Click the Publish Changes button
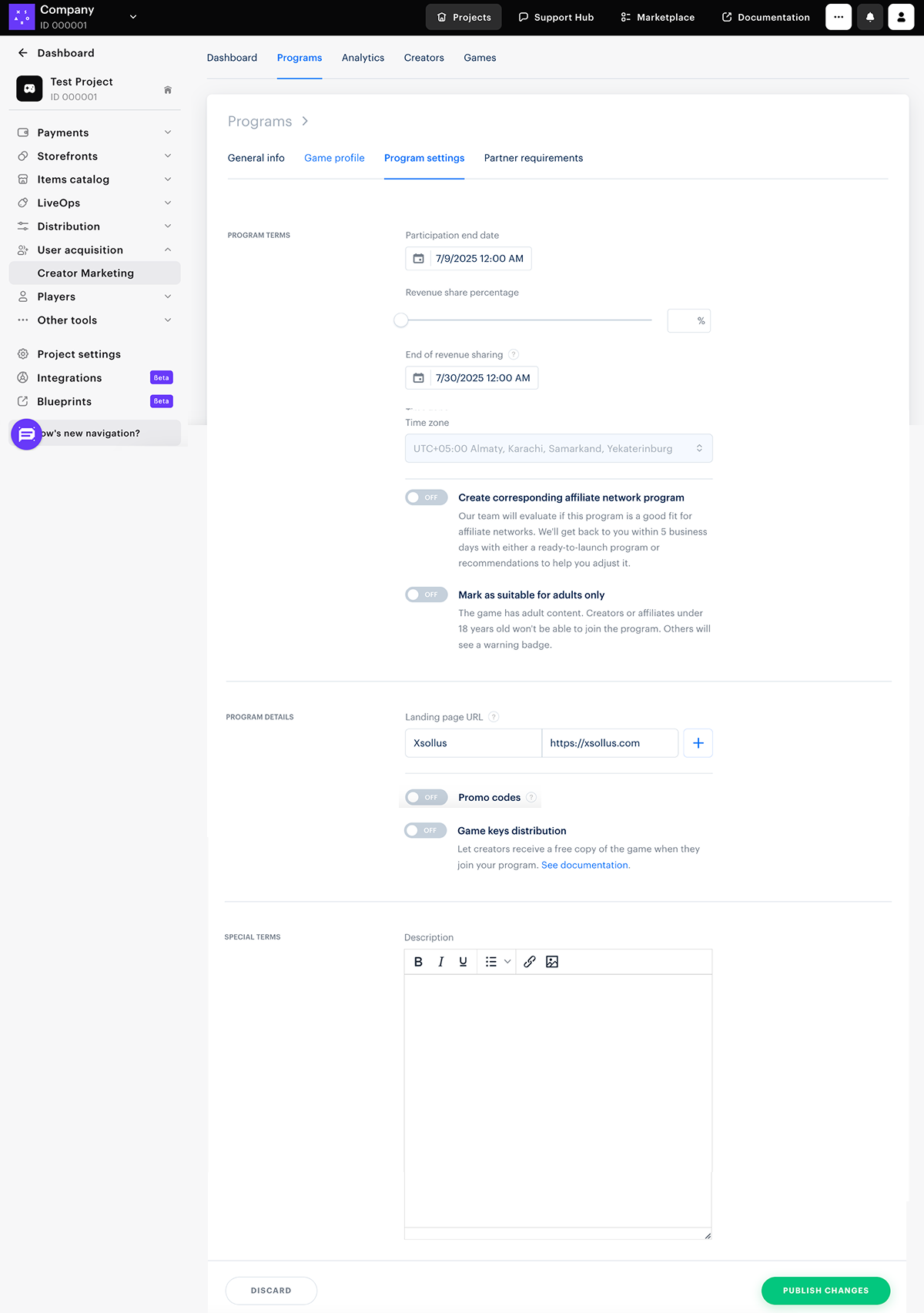 pos(825,1291)
